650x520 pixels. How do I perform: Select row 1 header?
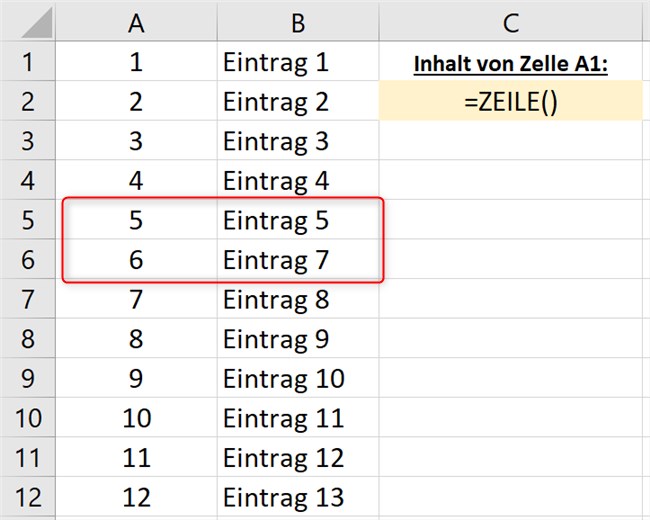point(27,61)
